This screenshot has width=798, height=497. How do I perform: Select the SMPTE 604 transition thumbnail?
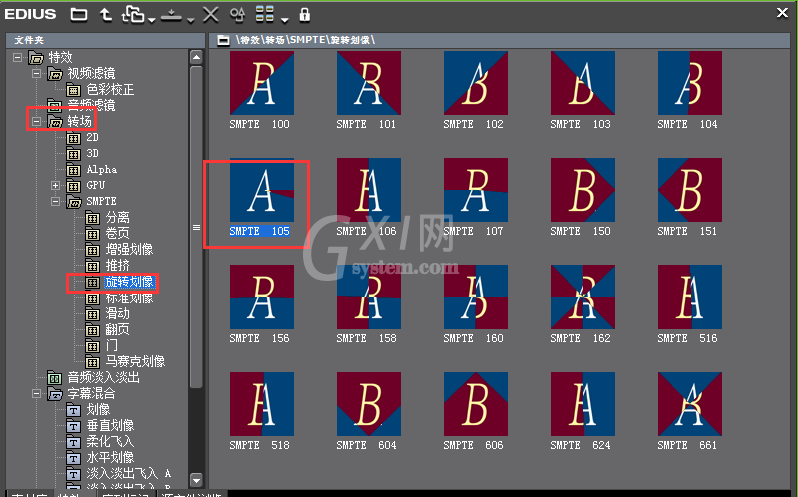368,404
